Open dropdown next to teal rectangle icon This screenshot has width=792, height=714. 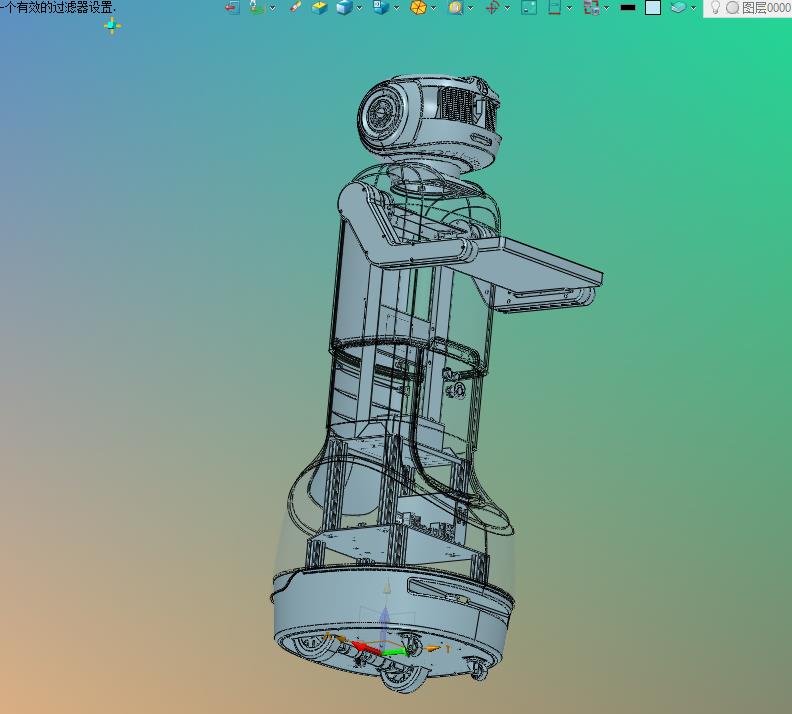pos(569,8)
